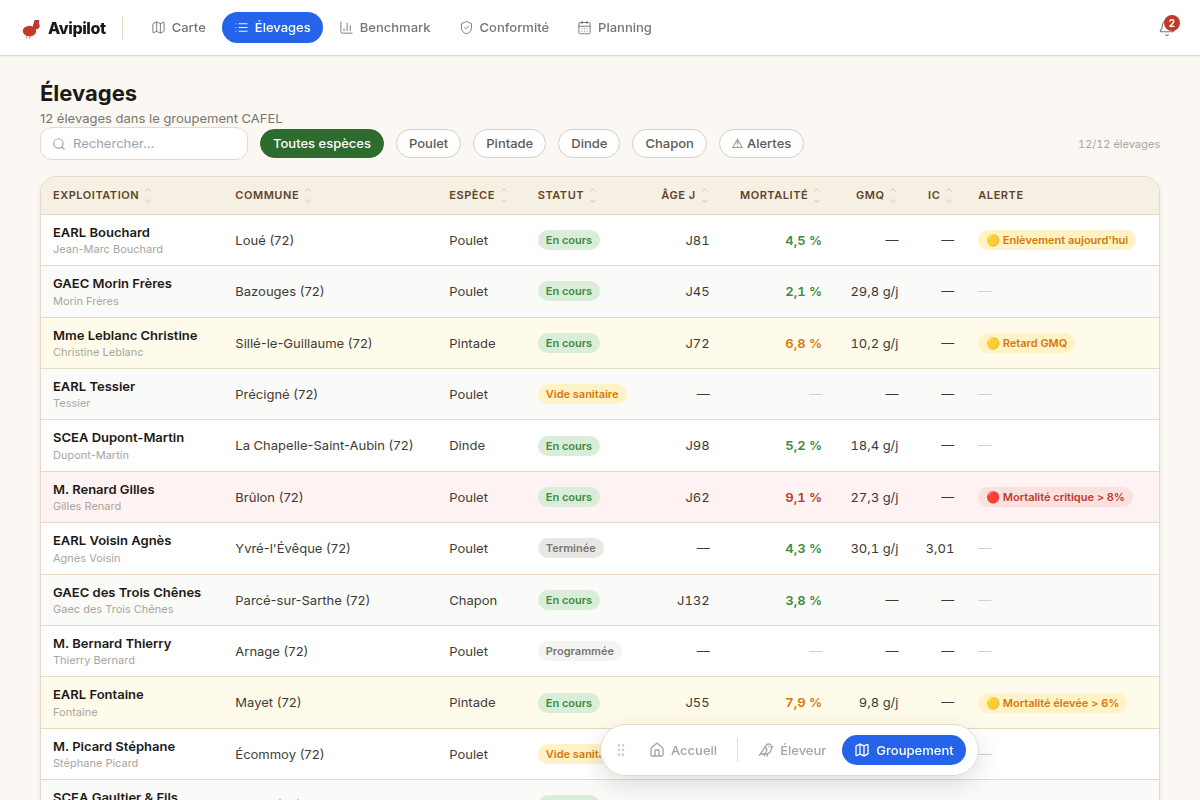Open the EARL Bouchard row
Image resolution: width=1200 pixels, height=800 pixels.
(600, 240)
